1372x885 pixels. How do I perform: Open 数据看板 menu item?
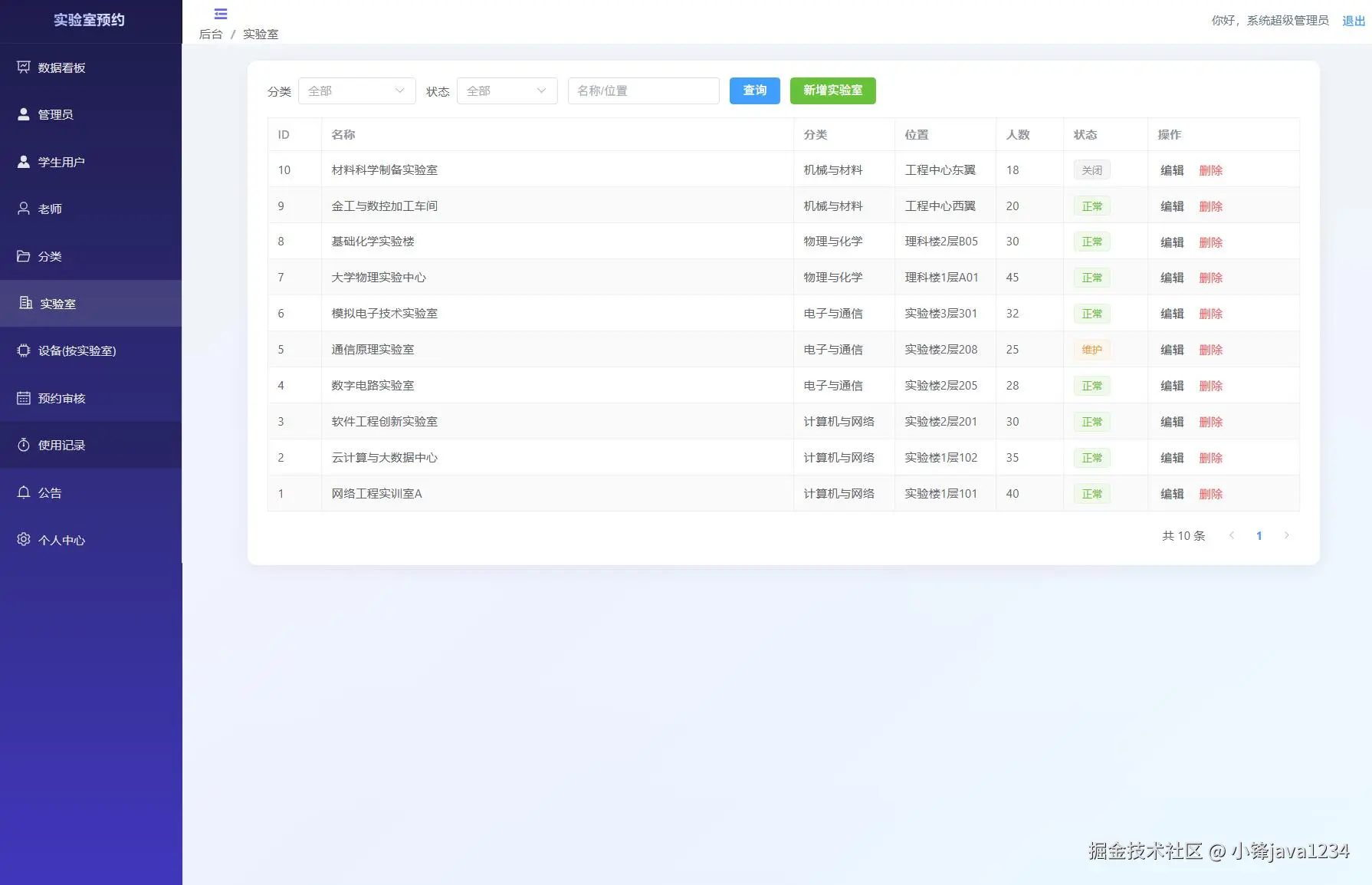point(90,67)
